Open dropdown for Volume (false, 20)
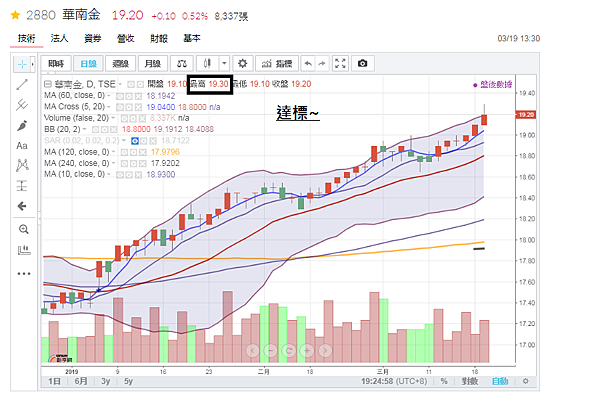600x400 pixels. [113, 118]
